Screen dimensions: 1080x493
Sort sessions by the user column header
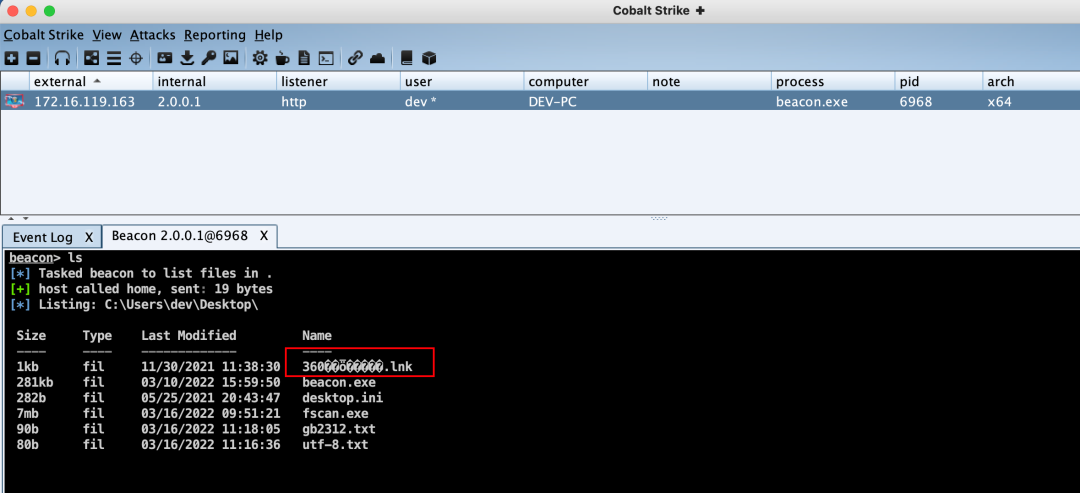tap(461, 81)
